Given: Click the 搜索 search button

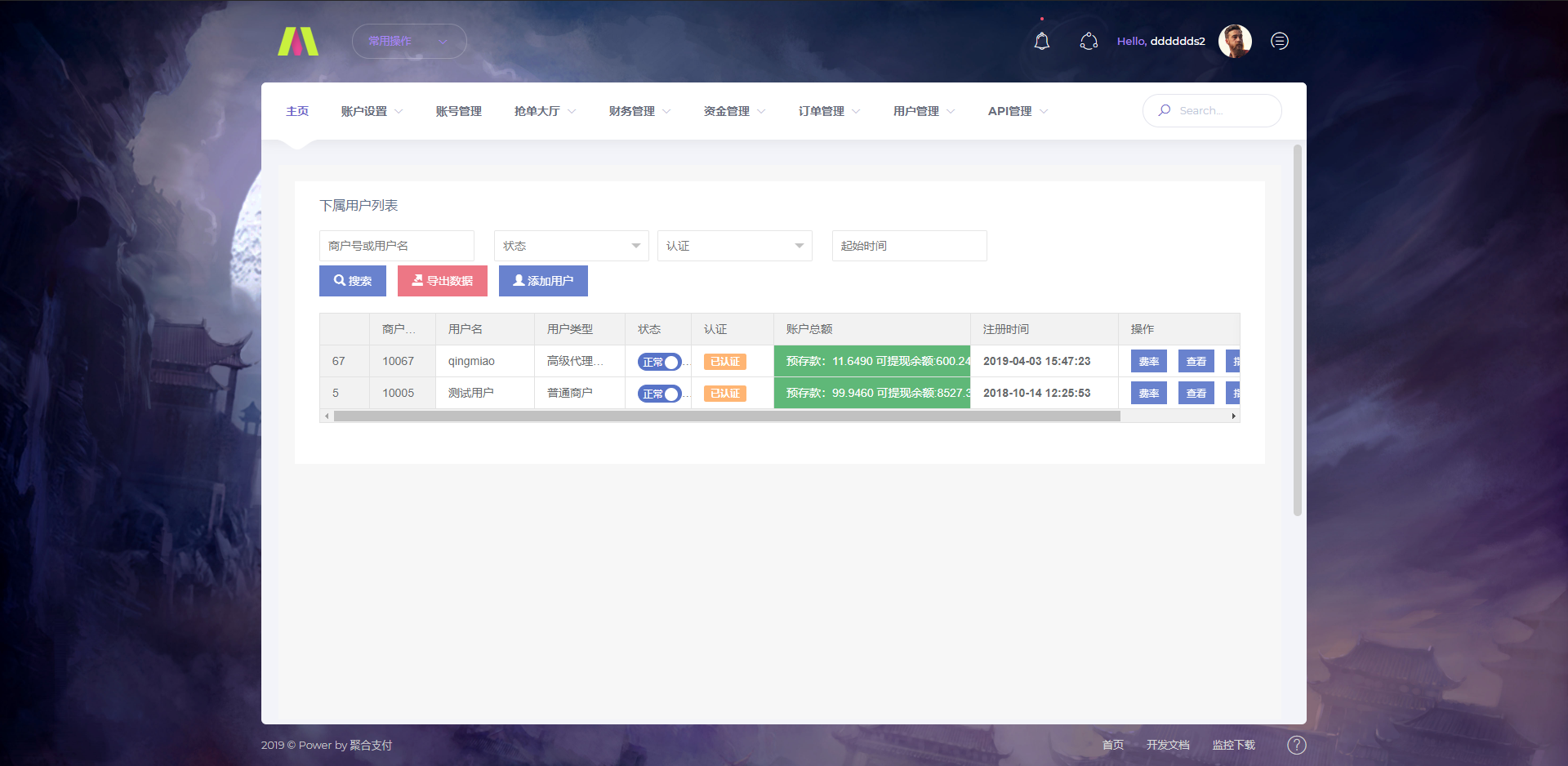Looking at the screenshot, I should click(x=353, y=281).
